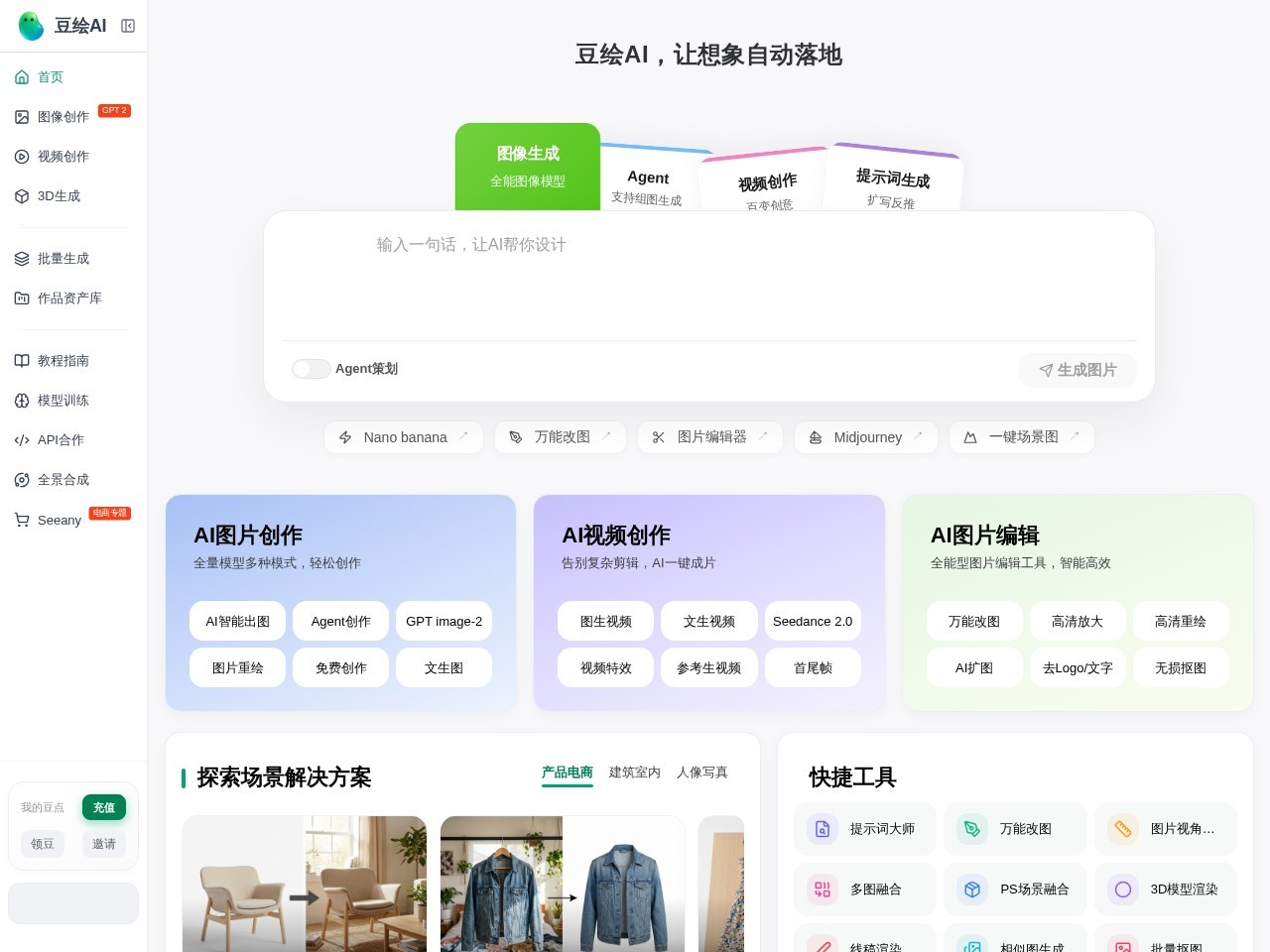
Task: Click the 首页 home icon
Action: 22,77
